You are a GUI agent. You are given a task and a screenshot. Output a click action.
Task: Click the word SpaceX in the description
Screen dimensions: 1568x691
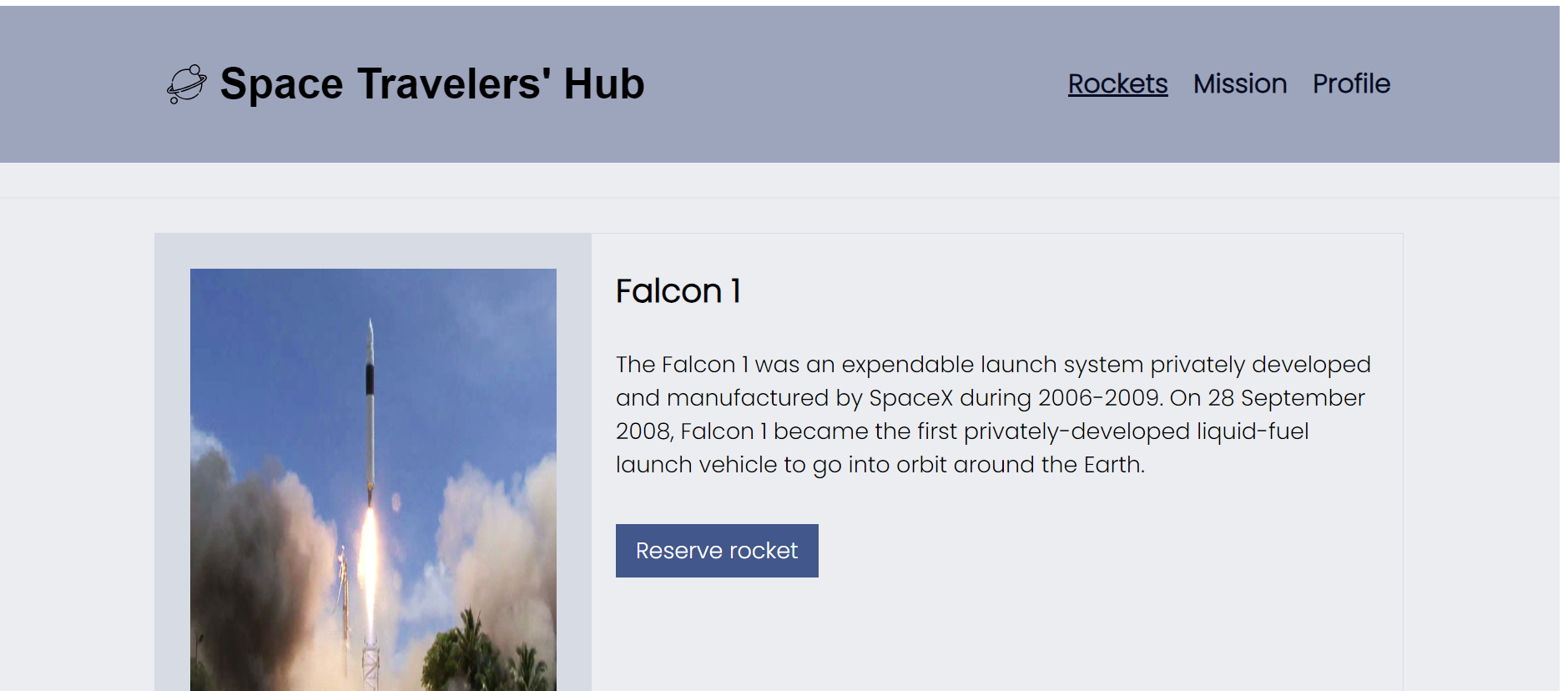(910, 398)
